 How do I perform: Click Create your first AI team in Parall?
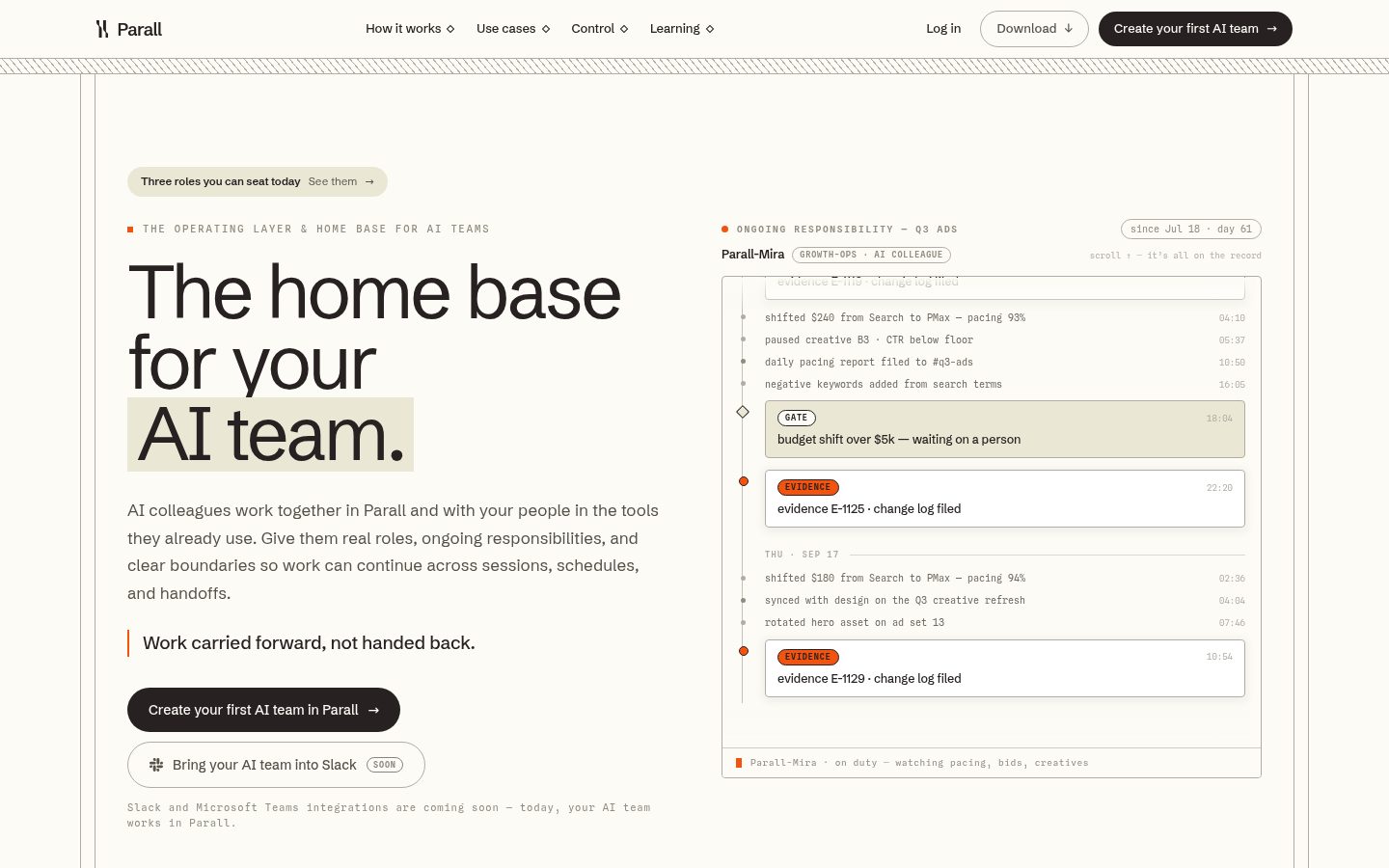click(263, 710)
